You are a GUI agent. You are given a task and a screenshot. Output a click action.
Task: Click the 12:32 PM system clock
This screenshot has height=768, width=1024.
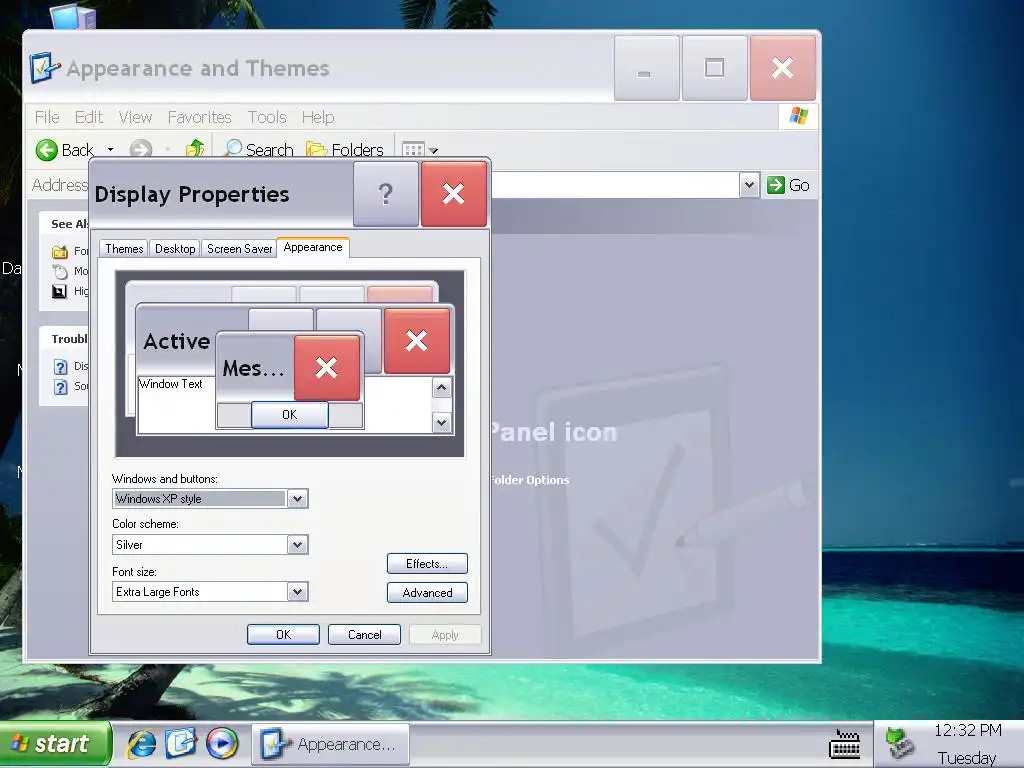point(967,730)
